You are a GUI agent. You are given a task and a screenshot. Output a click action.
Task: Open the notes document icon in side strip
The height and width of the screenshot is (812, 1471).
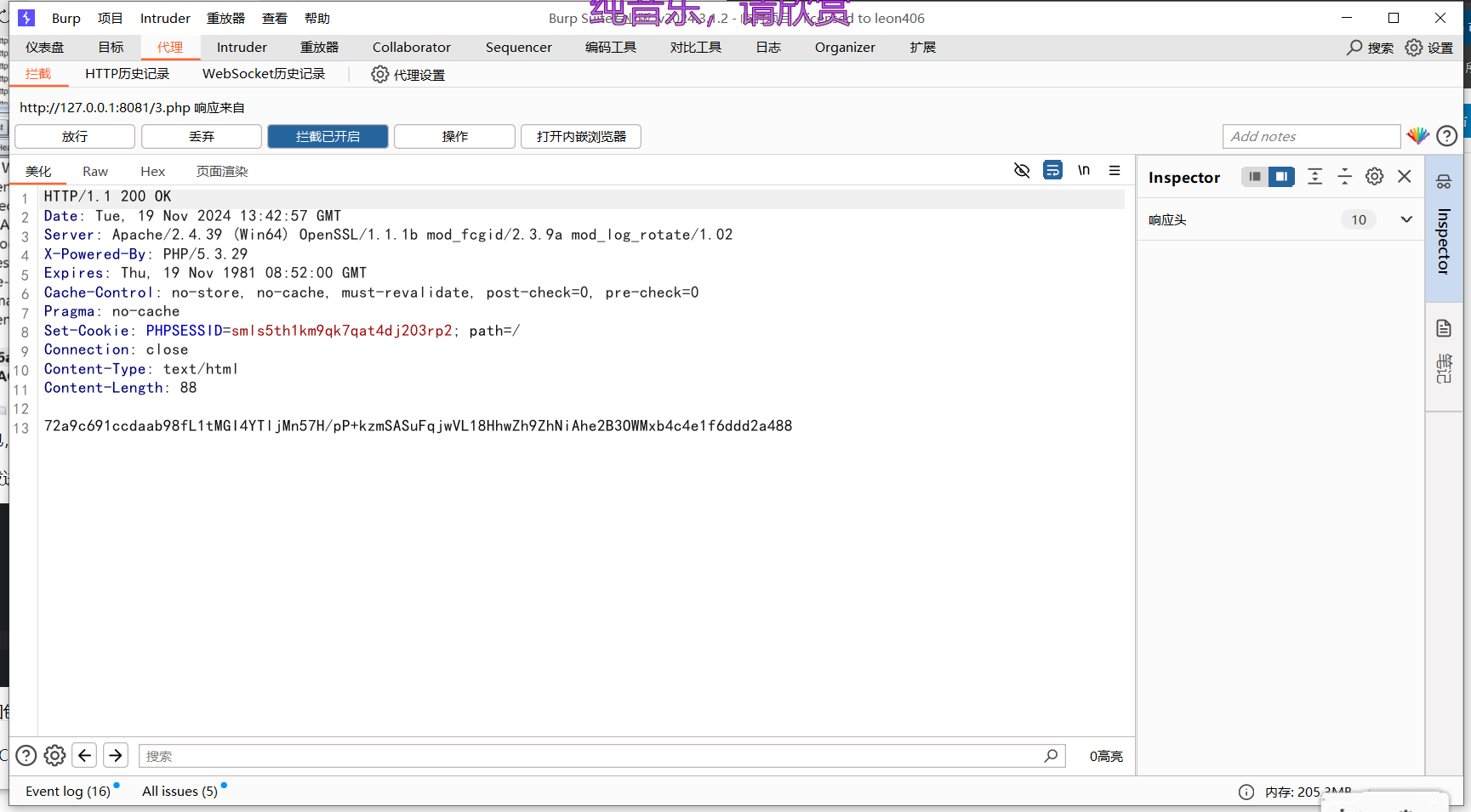(1444, 328)
